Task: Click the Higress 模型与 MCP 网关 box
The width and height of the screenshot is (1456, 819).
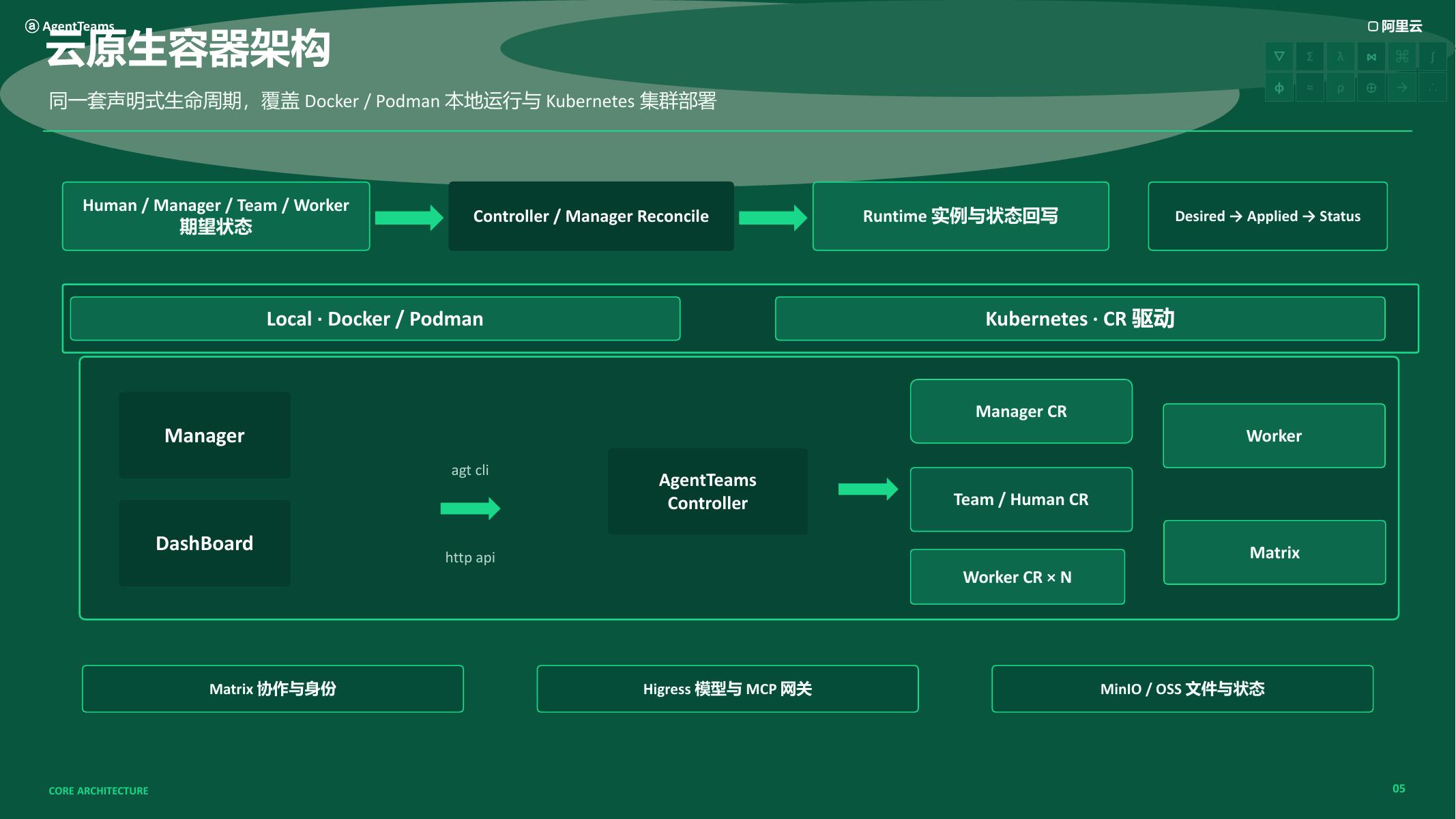Action: [x=727, y=689]
